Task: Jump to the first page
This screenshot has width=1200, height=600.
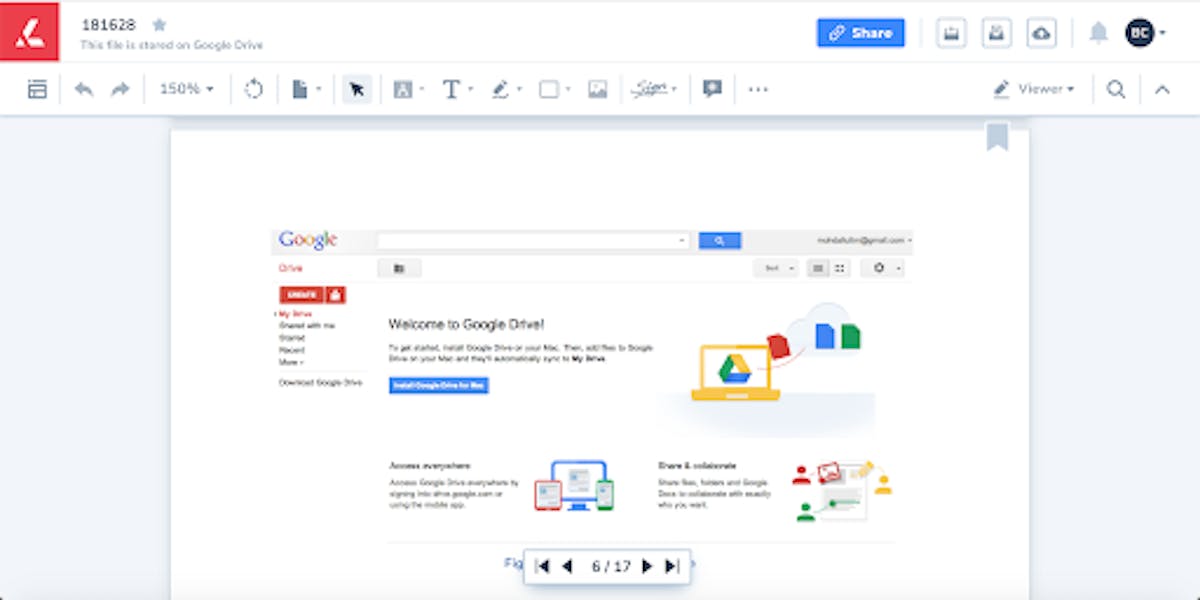Action: coord(543,566)
